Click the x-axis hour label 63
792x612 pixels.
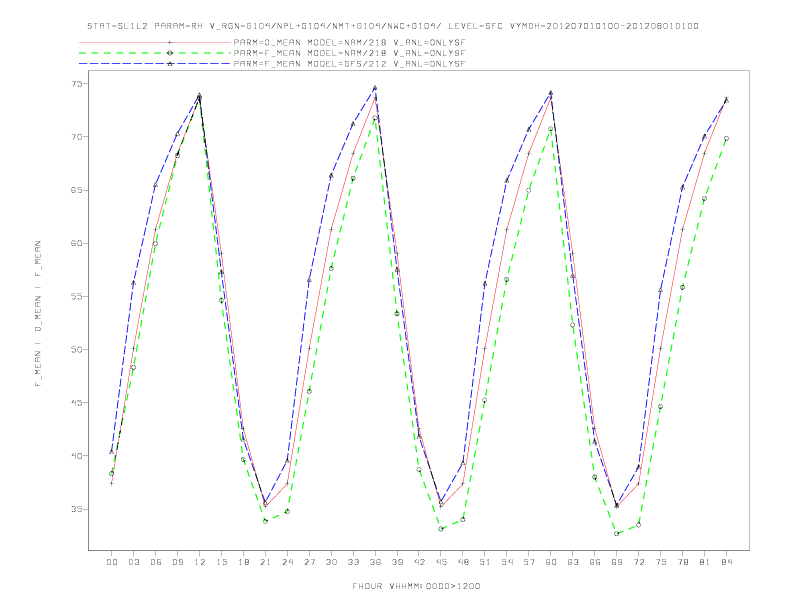[573, 562]
